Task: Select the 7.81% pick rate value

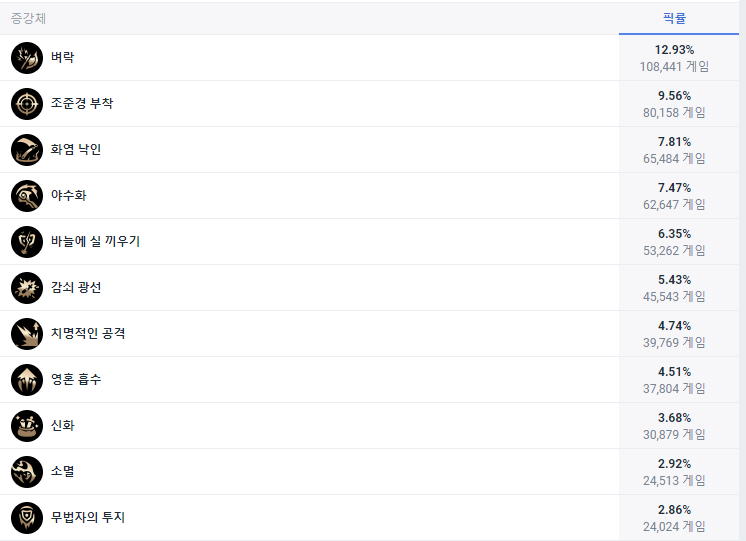Action: pyautogui.click(x=674, y=142)
